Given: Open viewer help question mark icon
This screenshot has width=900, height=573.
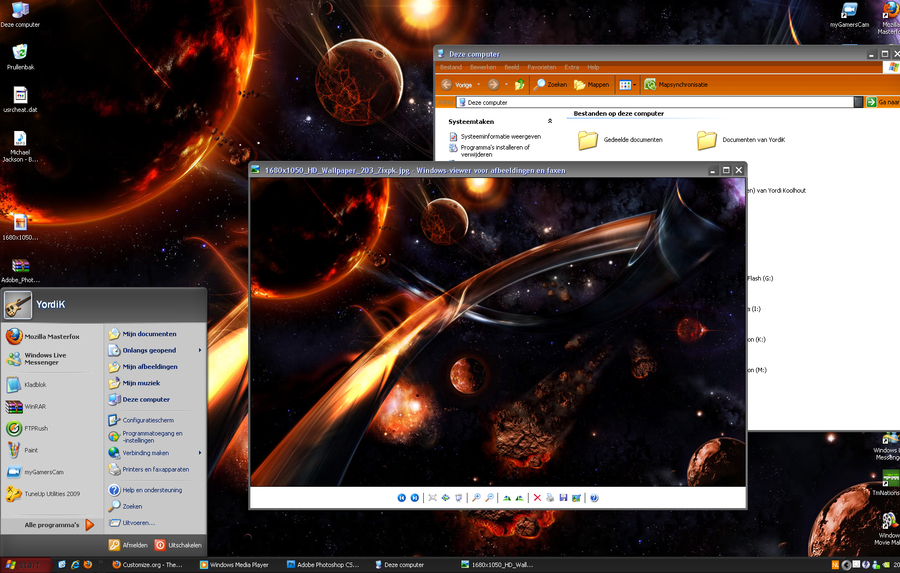Looking at the screenshot, I should 594,498.
